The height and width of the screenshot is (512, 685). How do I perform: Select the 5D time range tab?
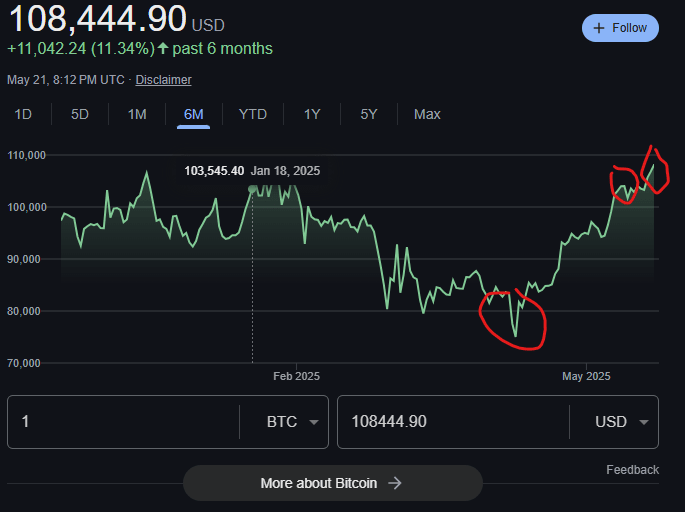point(80,114)
